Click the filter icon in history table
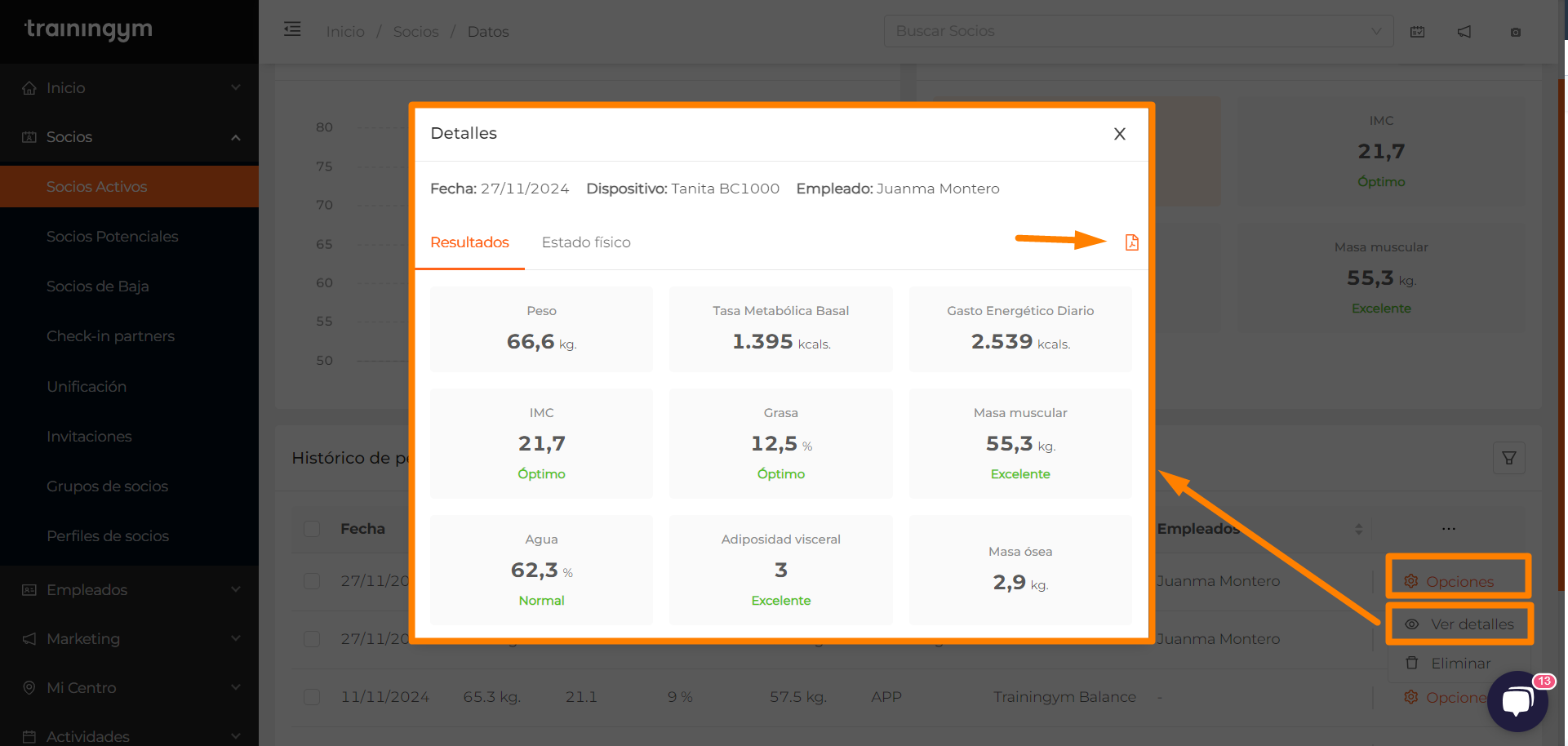Image resolution: width=1568 pixels, height=746 pixels. (1508, 458)
